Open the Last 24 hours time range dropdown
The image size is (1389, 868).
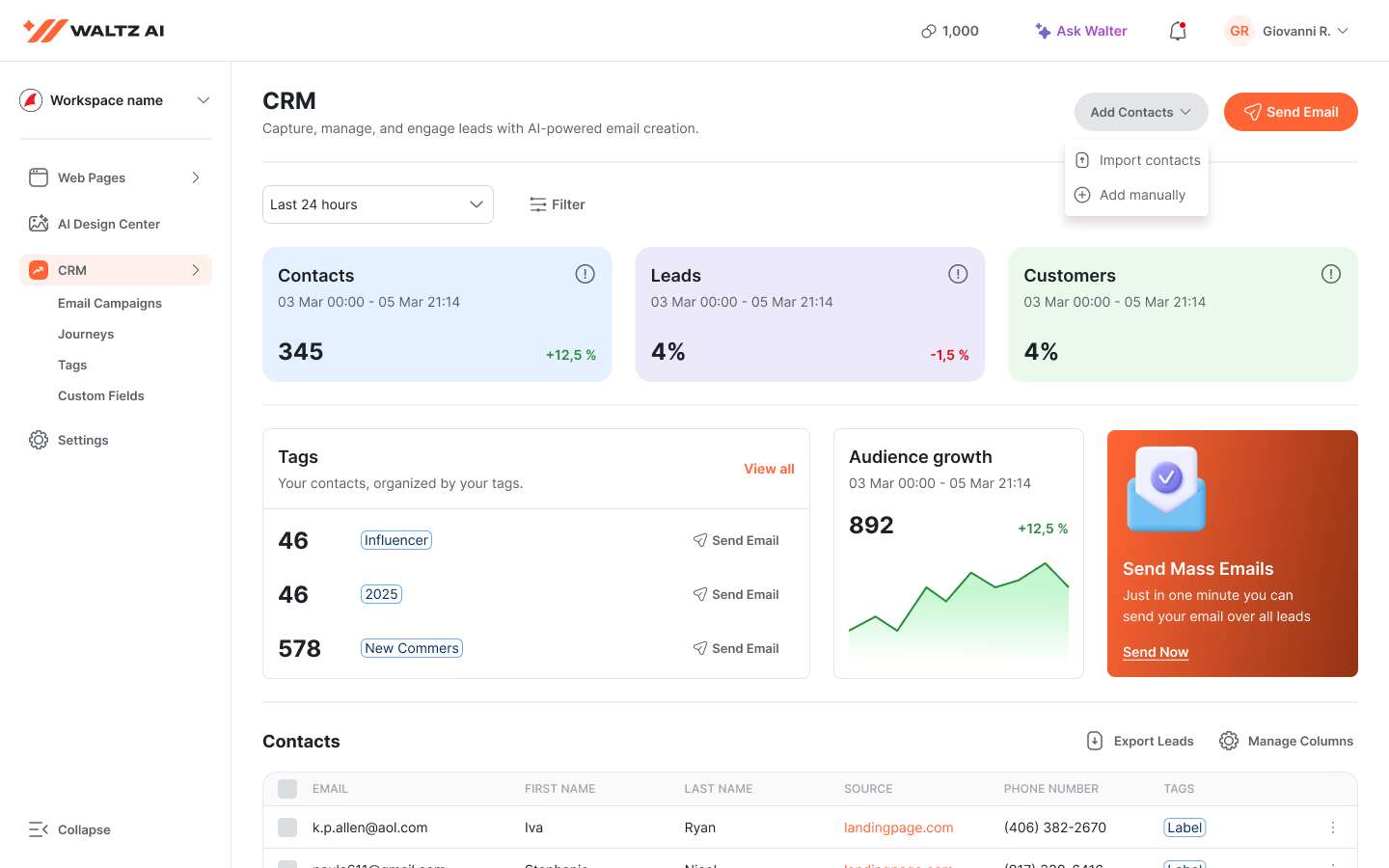click(377, 204)
